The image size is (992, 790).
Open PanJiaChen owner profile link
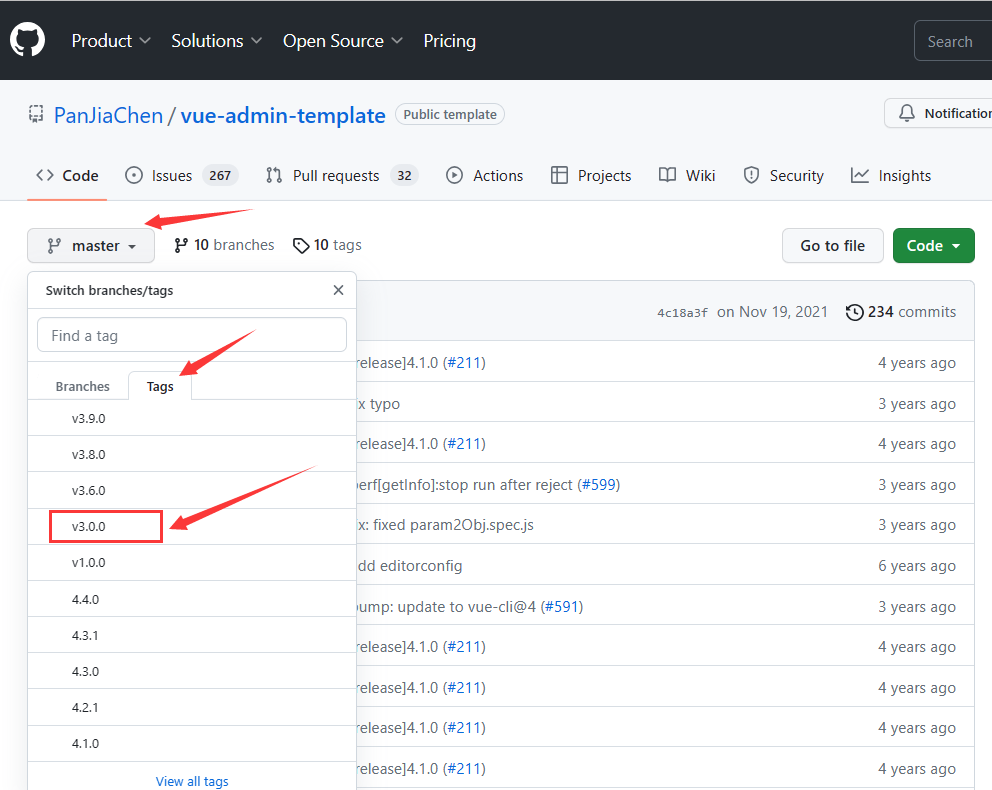pyautogui.click(x=108, y=115)
